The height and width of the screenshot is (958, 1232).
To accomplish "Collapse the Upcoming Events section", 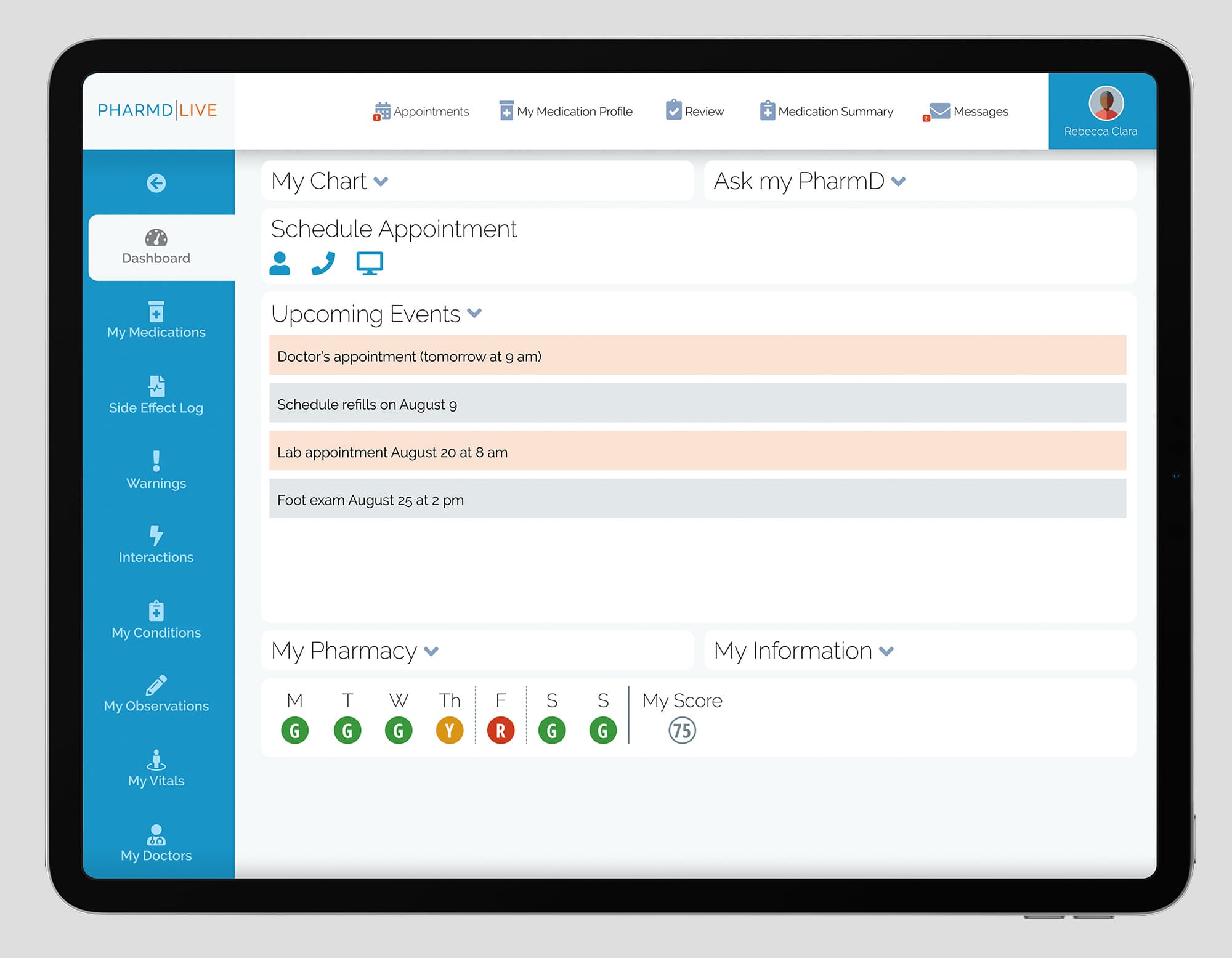I will tap(474, 313).
